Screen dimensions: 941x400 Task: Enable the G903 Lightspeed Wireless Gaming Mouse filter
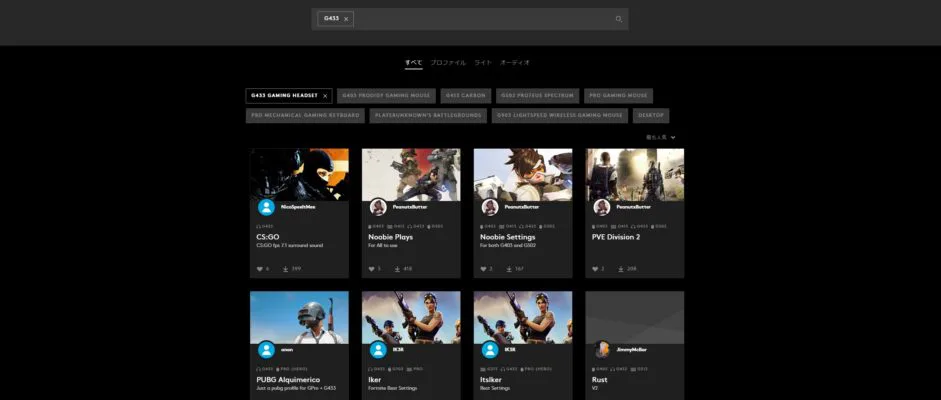(559, 115)
